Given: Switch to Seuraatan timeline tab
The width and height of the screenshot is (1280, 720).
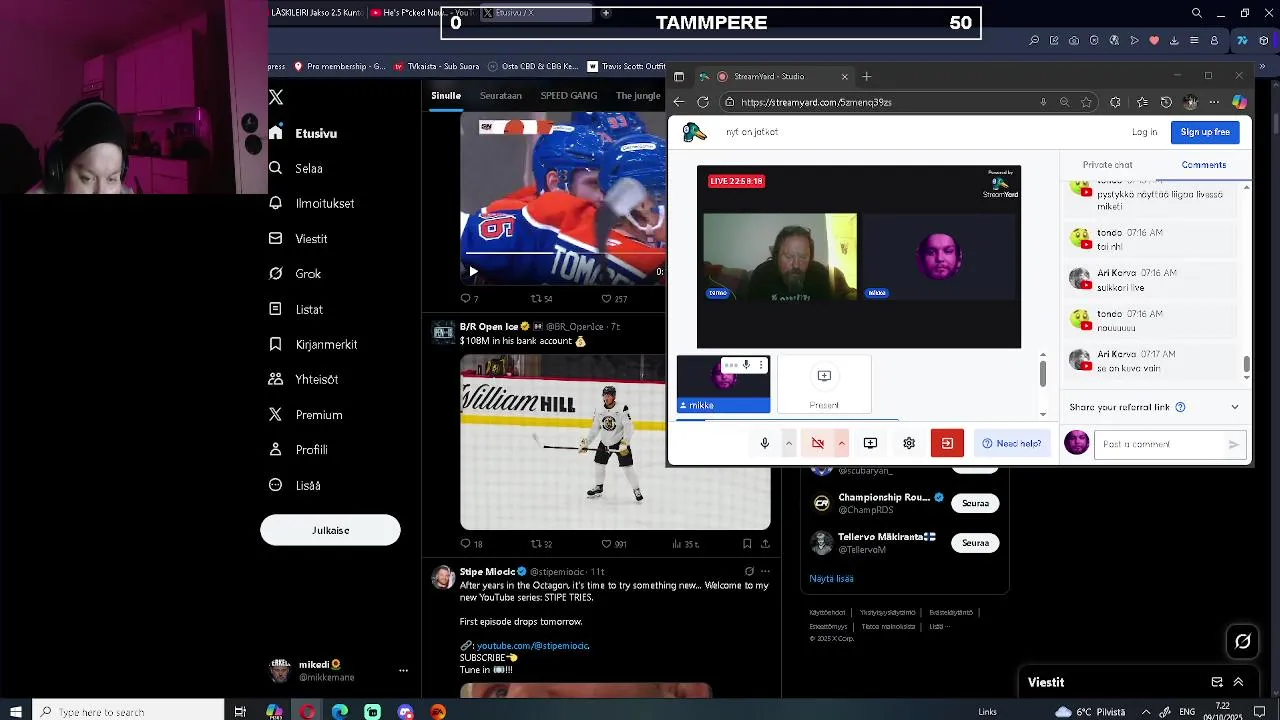Looking at the screenshot, I should tap(501, 95).
